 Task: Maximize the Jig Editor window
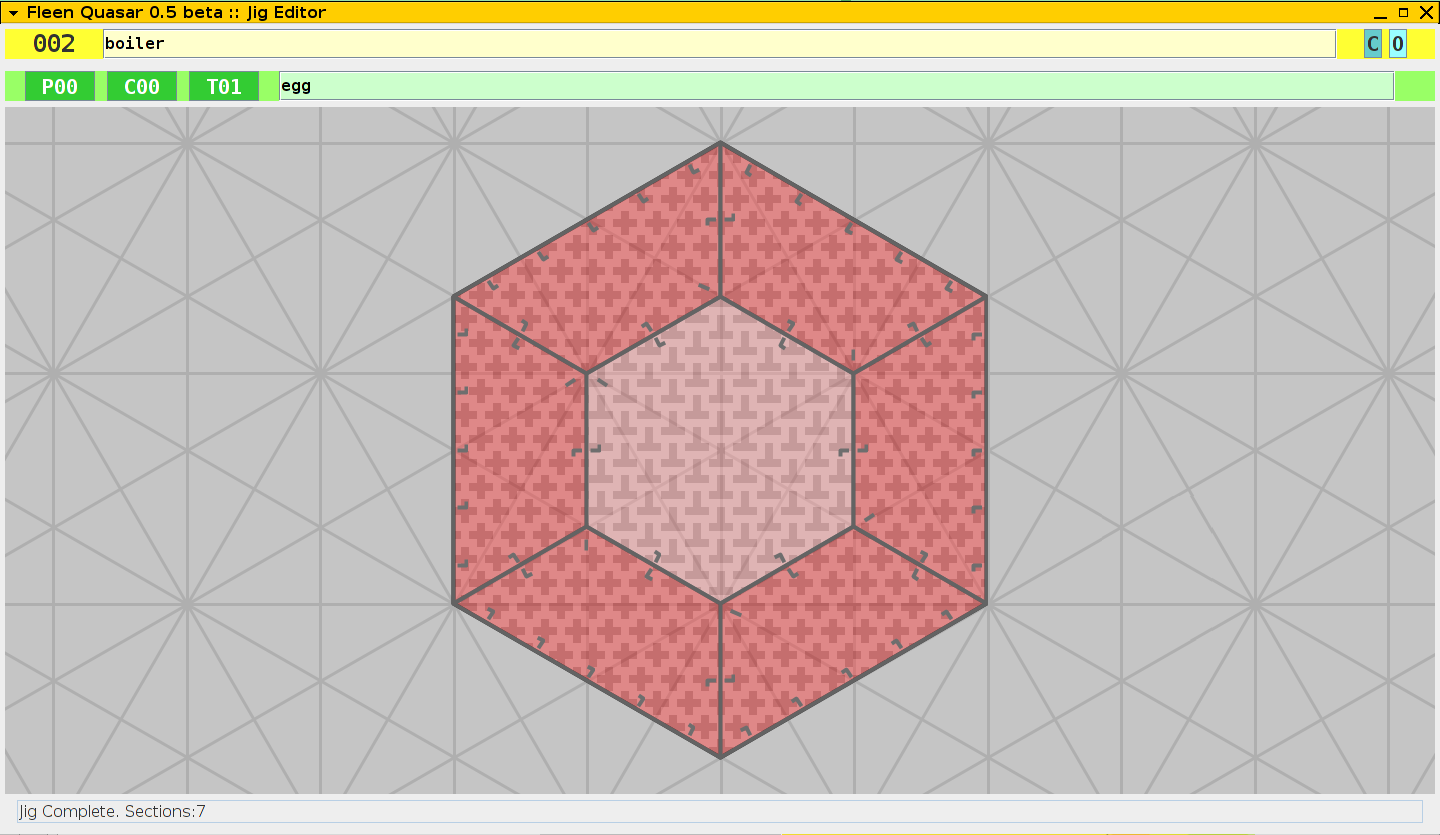pos(1403,13)
